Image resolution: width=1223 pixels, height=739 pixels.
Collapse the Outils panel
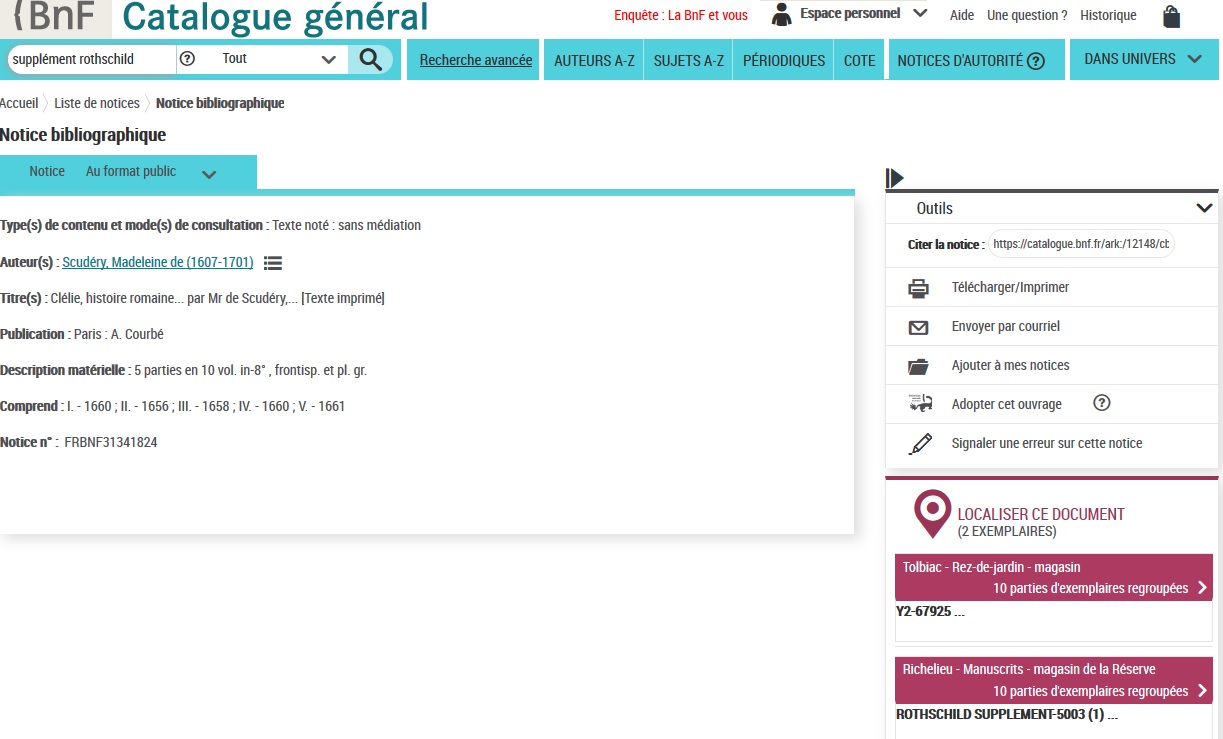(x=1204, y=209)
